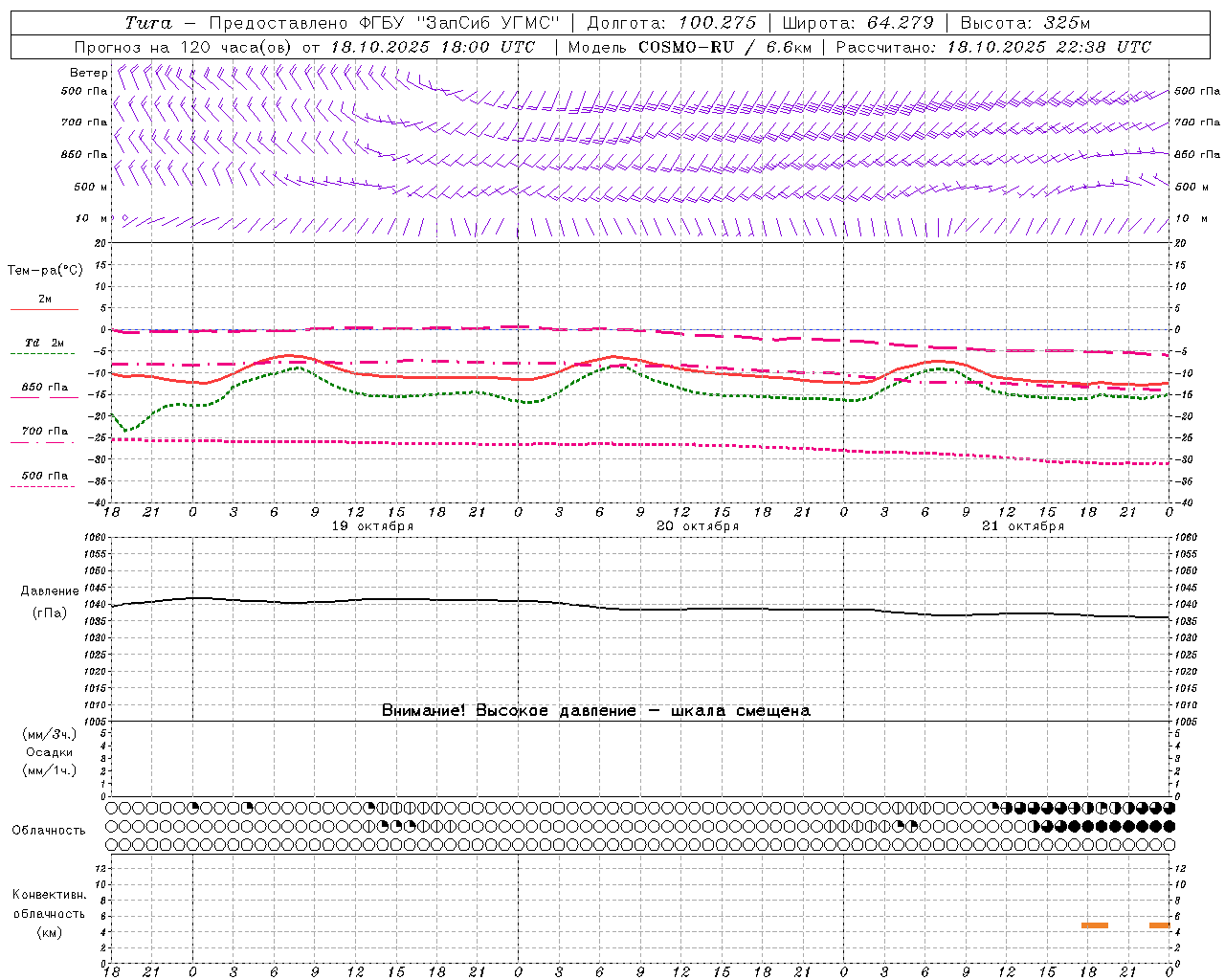Click the orange convective bar at chart end
Image resolution: width=1225 pixels, height=980 pixels.
[x=1160, y=925]
